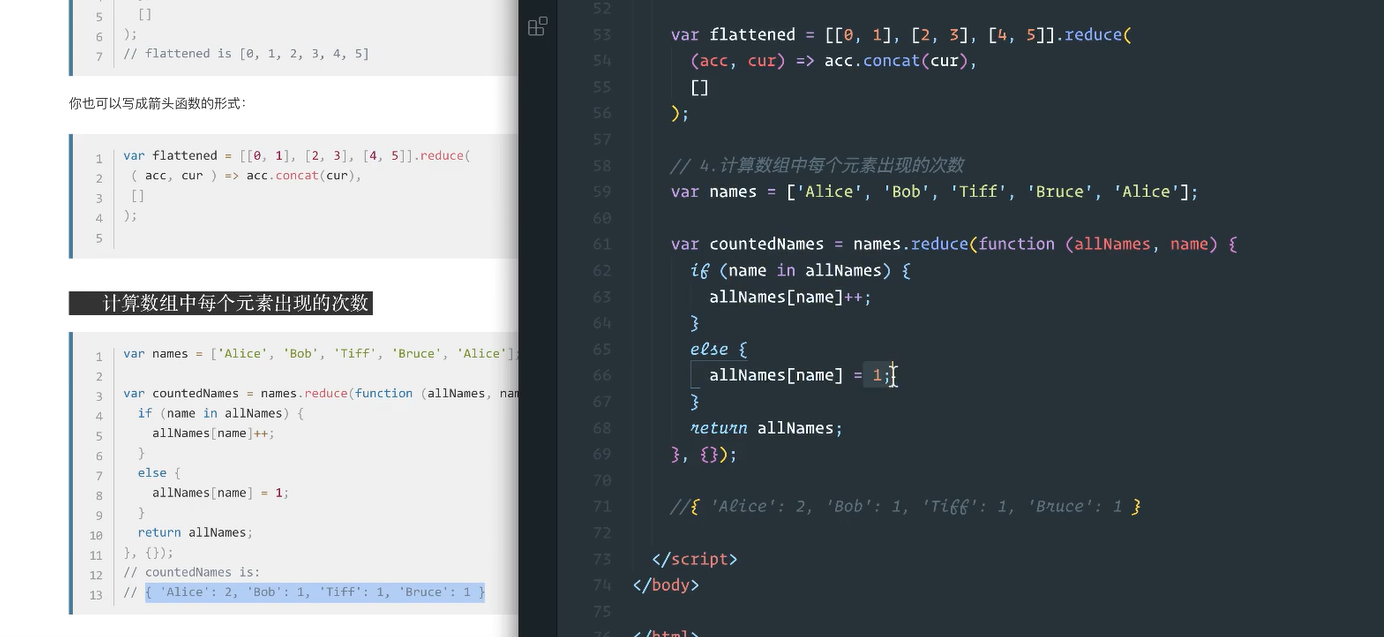
Task: Click the selected result object text on web page
Action: [x=315, y=592]
